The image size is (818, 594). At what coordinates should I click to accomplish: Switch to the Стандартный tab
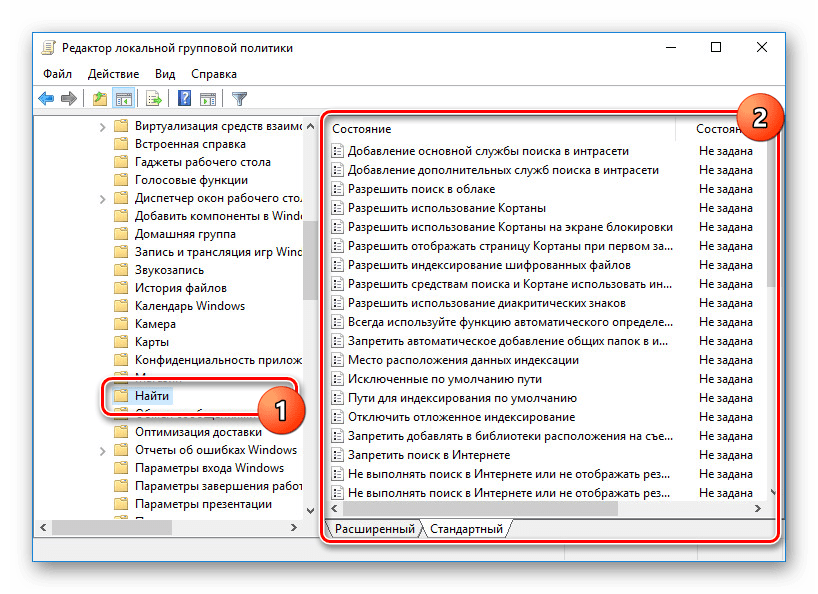coord(467,529)
